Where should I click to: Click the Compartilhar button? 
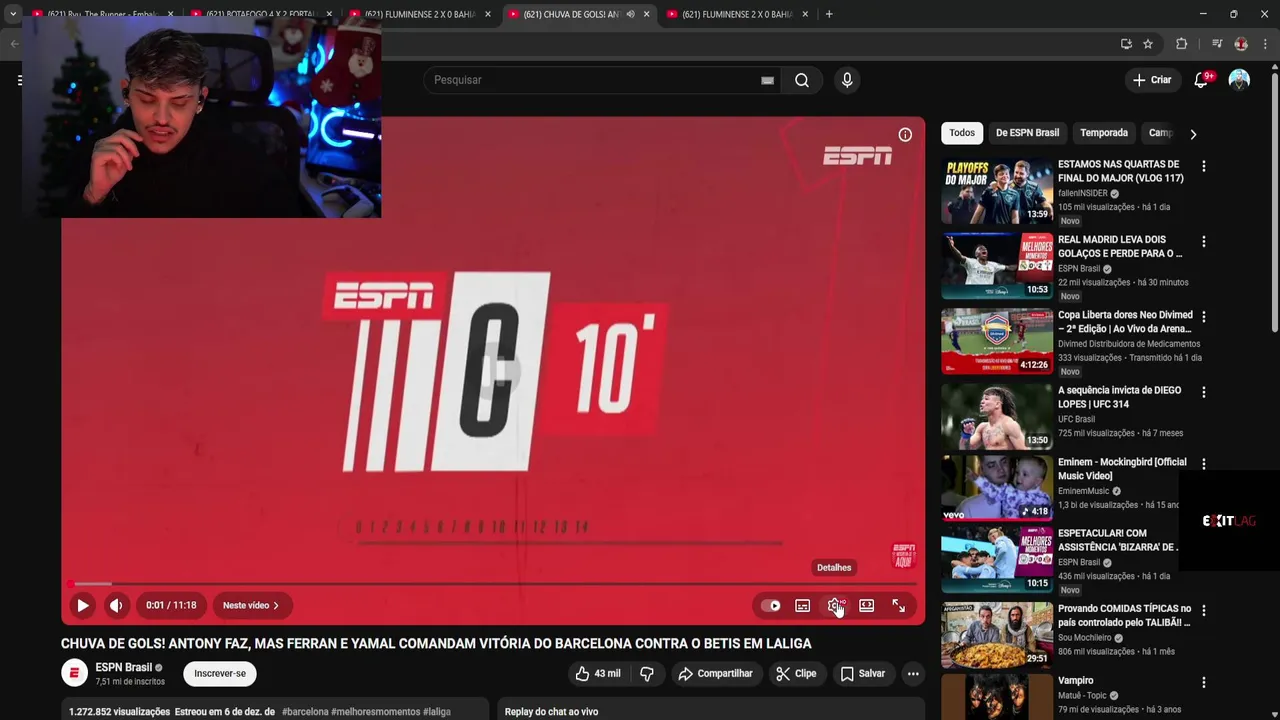[x=715, y=674]
